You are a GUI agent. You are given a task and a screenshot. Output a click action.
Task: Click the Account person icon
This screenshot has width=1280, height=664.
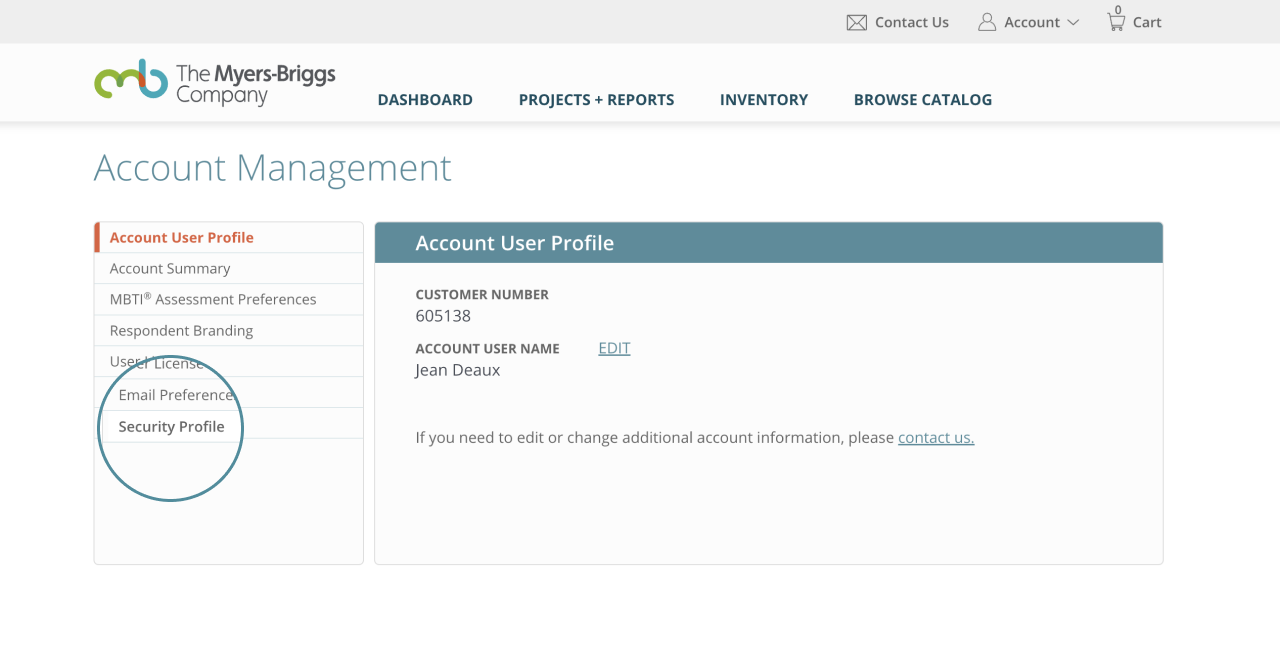point(987,22)
